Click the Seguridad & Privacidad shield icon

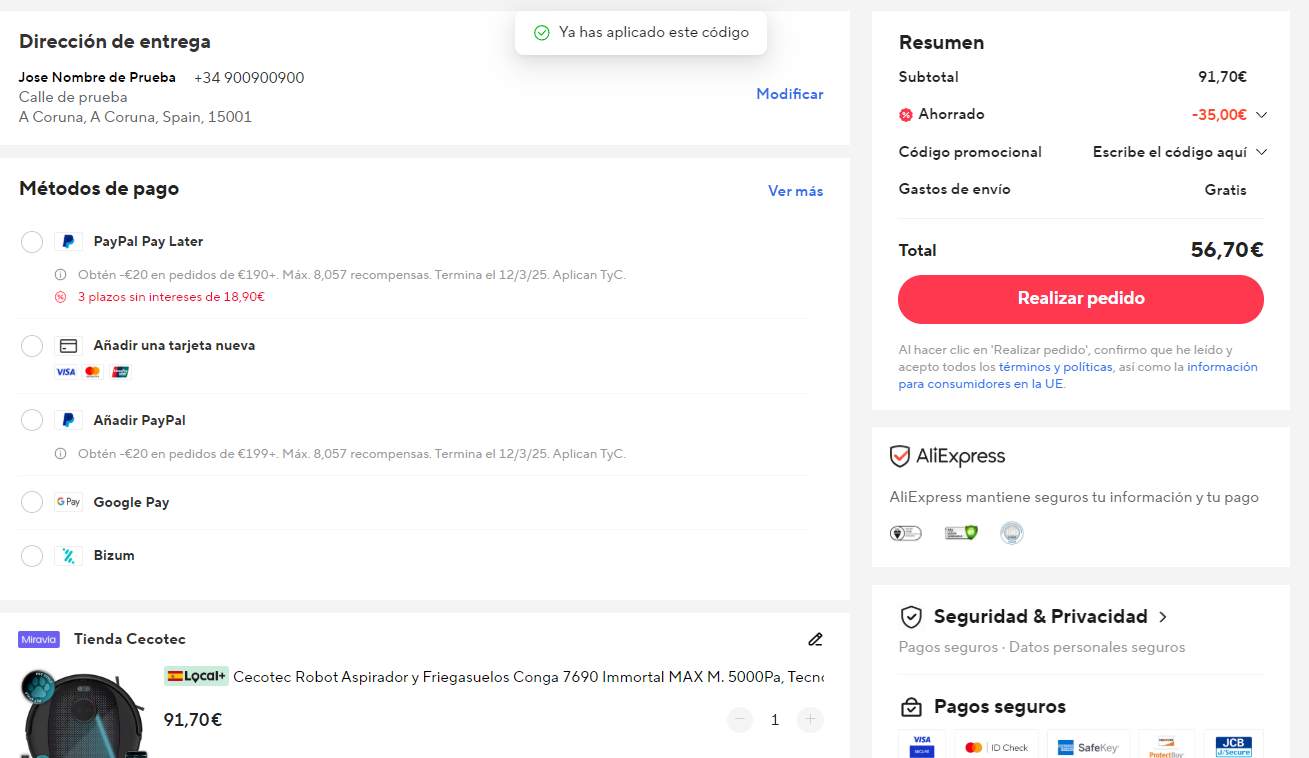[x=910, y=616]
